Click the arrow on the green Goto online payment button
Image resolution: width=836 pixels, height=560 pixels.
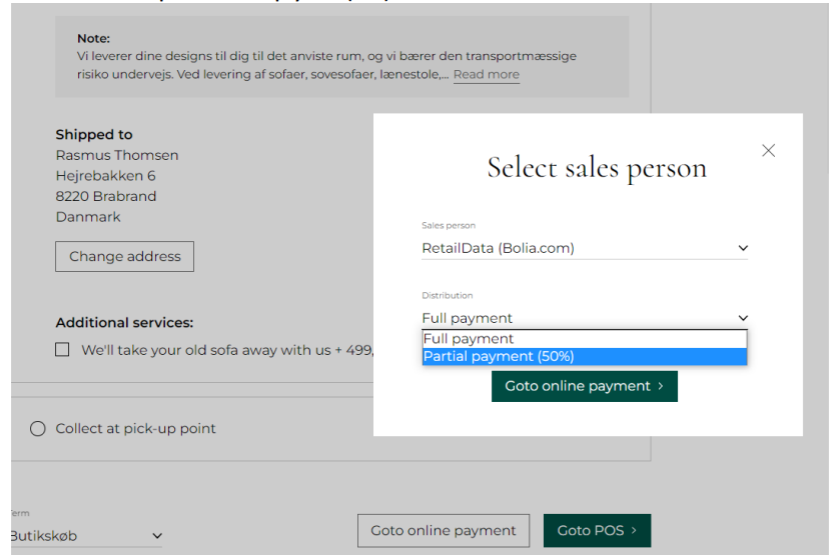[x=661, y=386]
